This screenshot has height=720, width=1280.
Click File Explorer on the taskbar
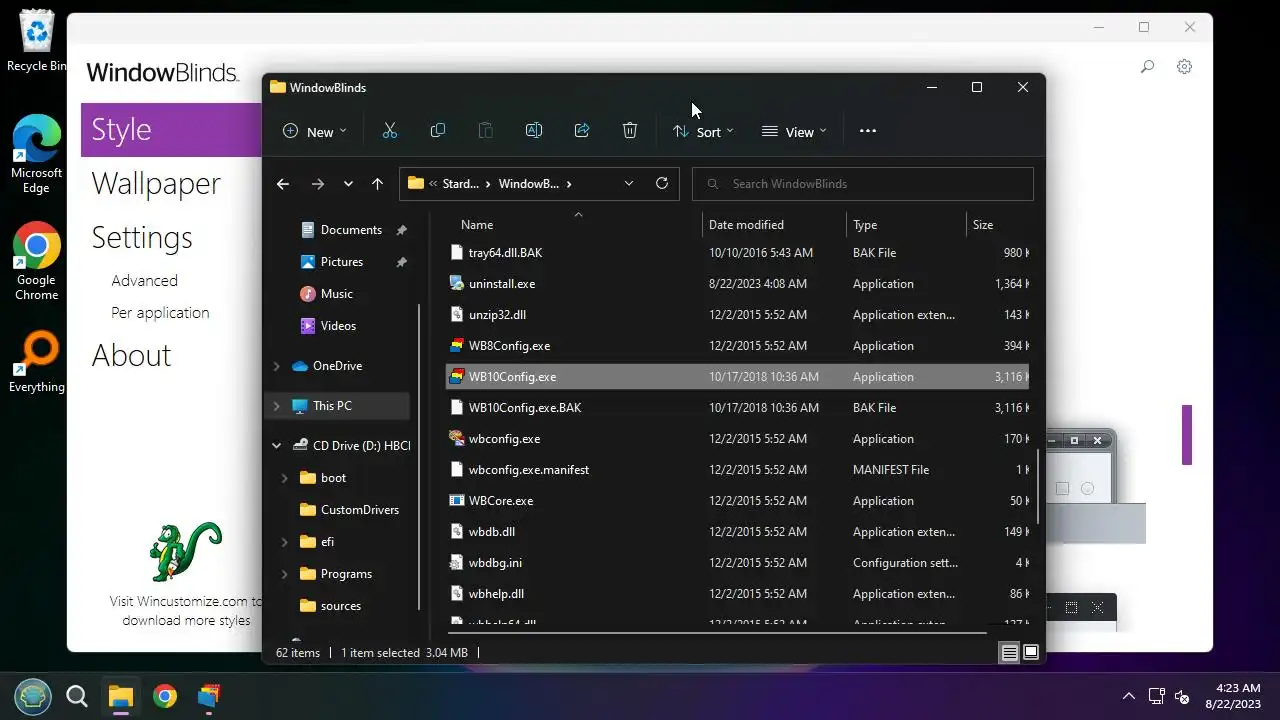121,696
